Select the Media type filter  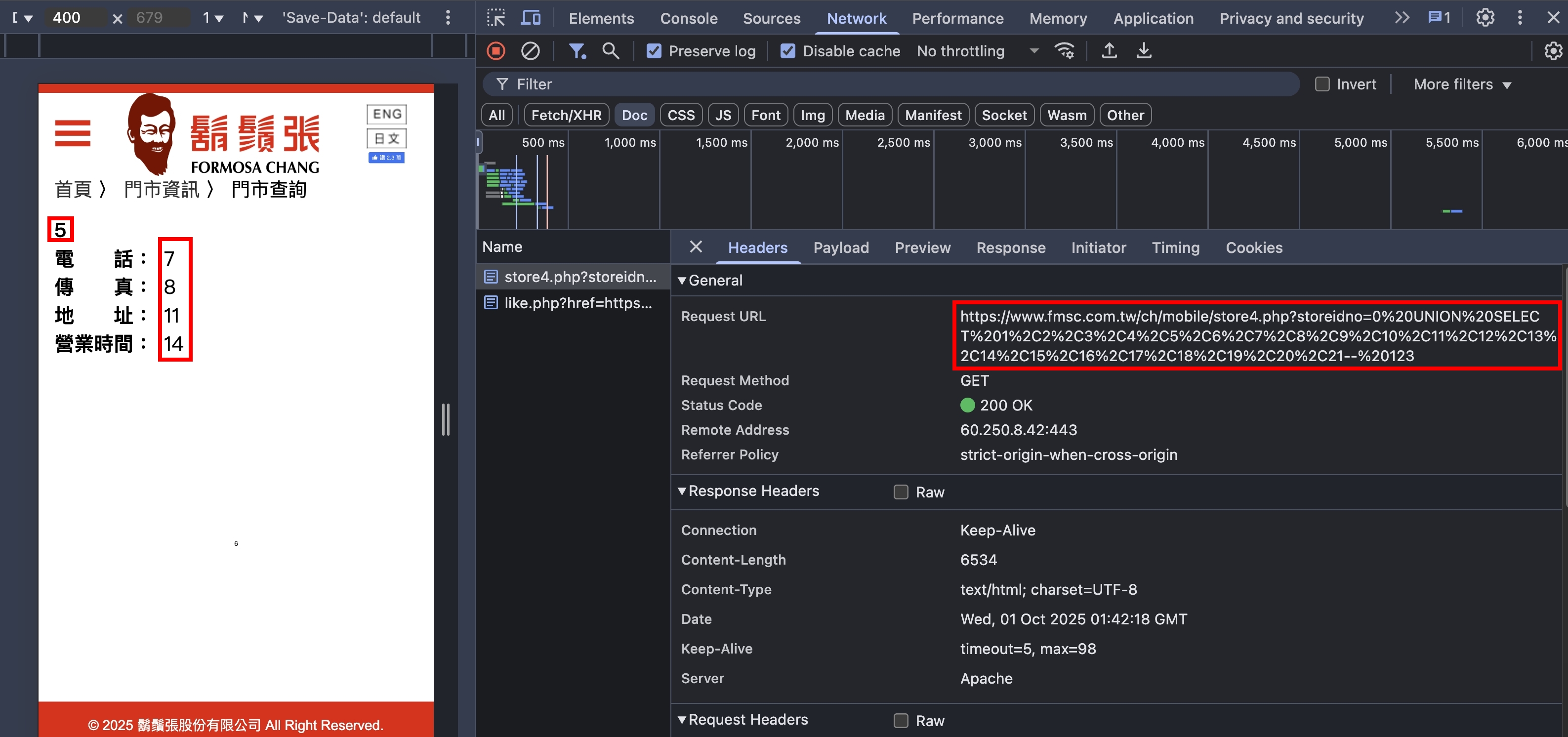[865, 115]
